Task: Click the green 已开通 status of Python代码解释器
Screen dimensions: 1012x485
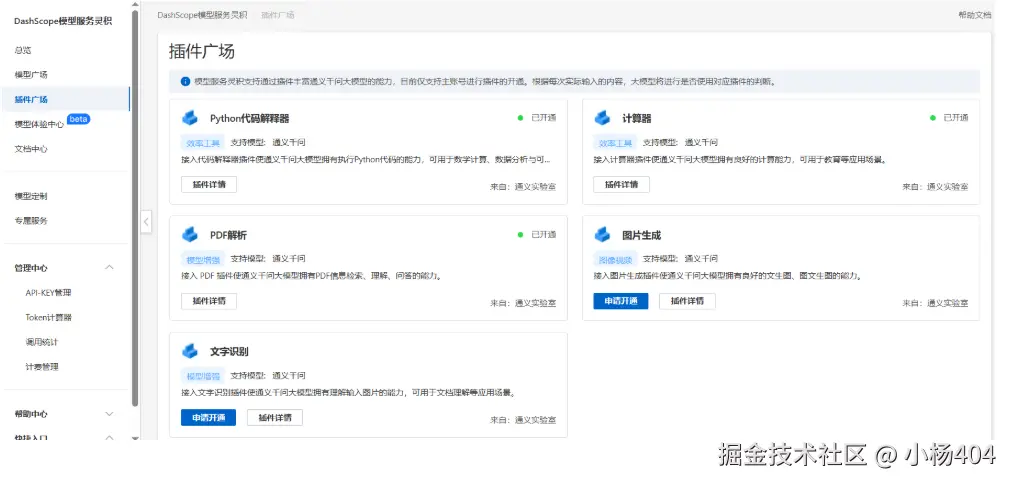Action: [537, 118]
